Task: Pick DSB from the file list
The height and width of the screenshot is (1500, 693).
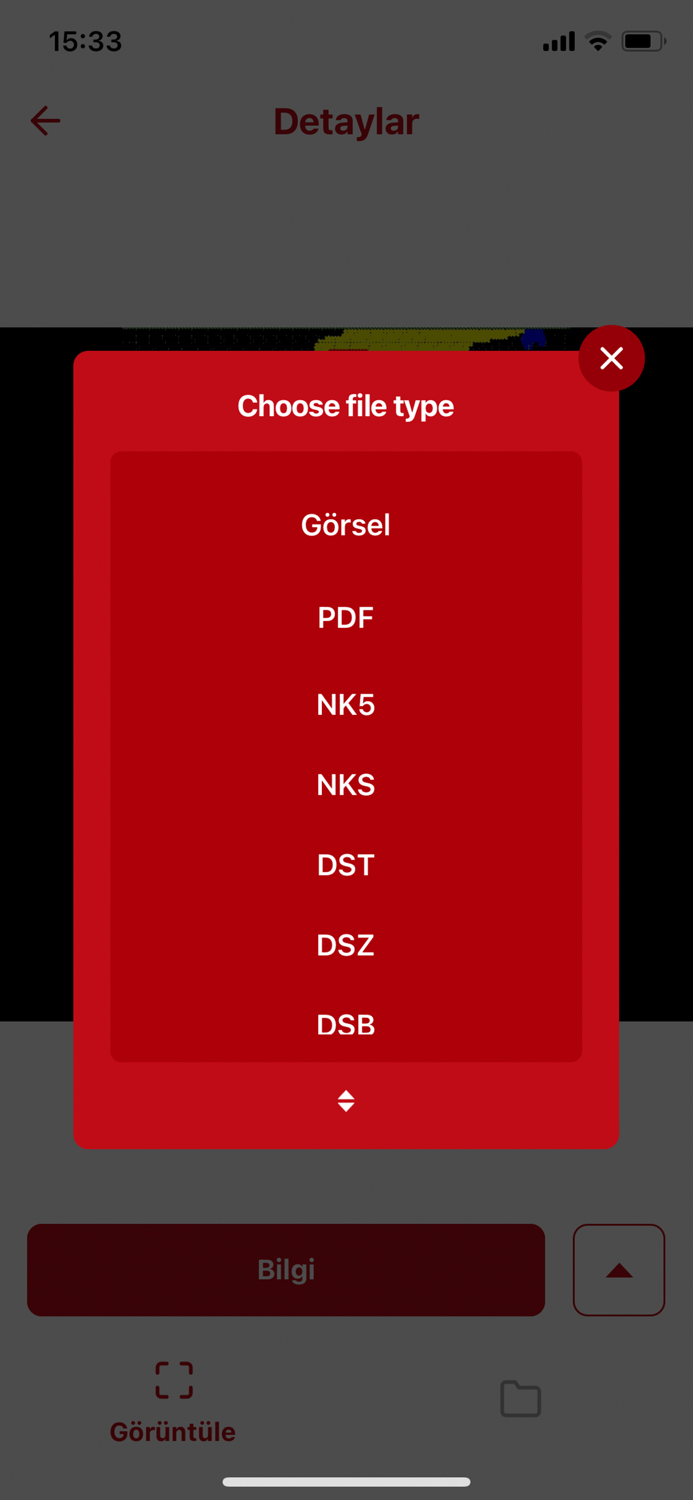Action: click(x=346, y=1025)
